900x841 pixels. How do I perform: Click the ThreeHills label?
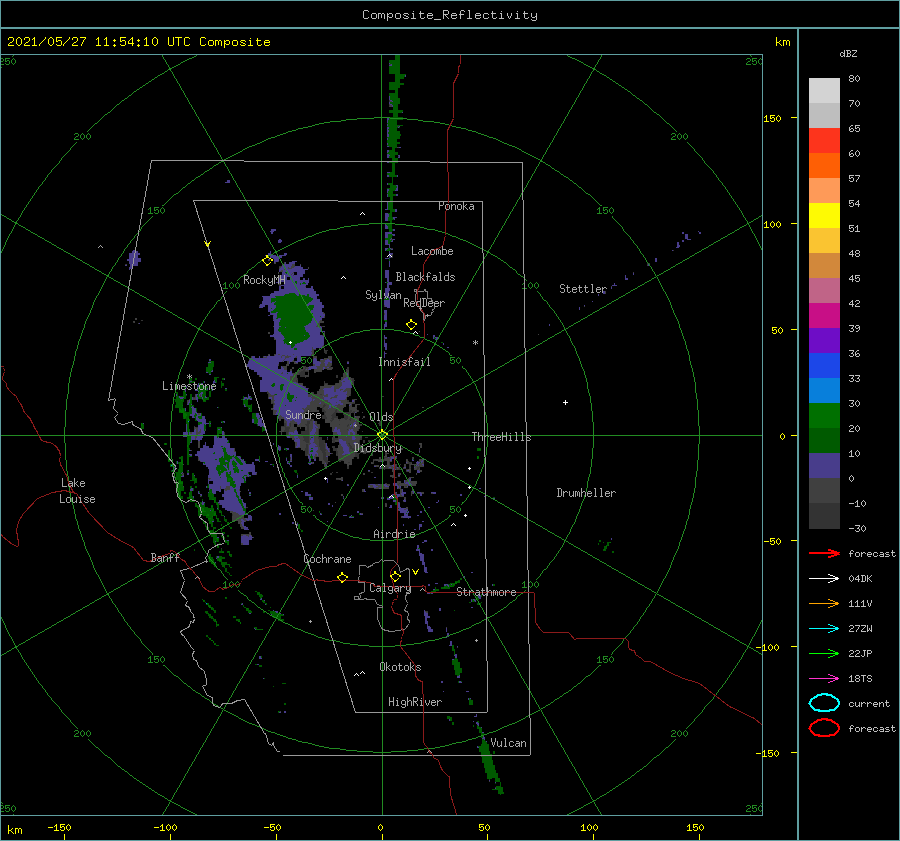[502, 437]
